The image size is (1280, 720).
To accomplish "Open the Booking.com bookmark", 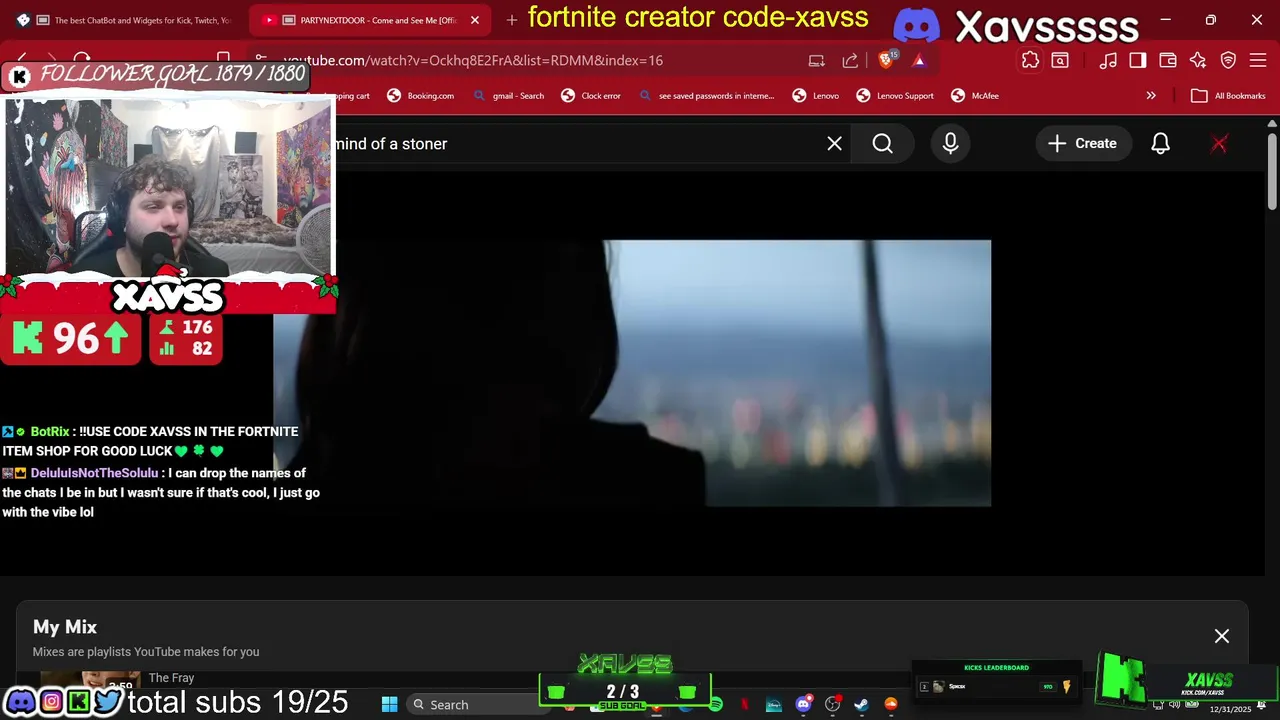I will point(420,95).
